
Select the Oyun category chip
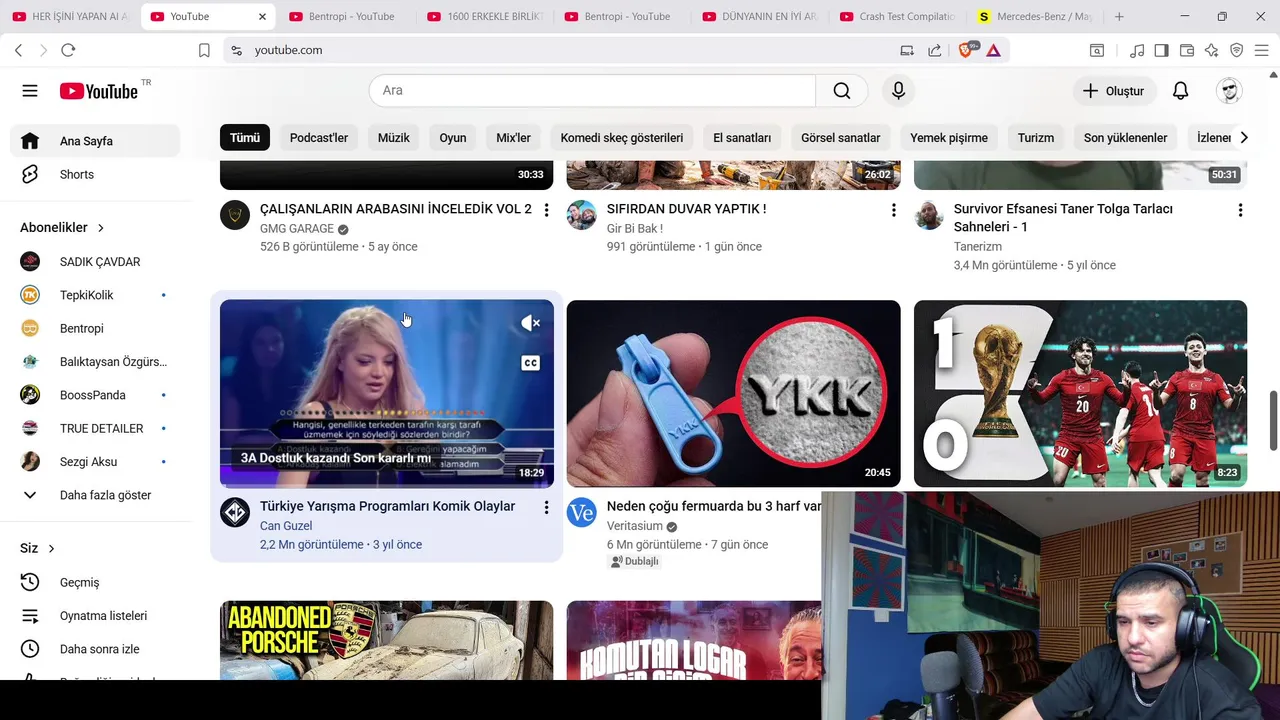click(x=453, y=138)
